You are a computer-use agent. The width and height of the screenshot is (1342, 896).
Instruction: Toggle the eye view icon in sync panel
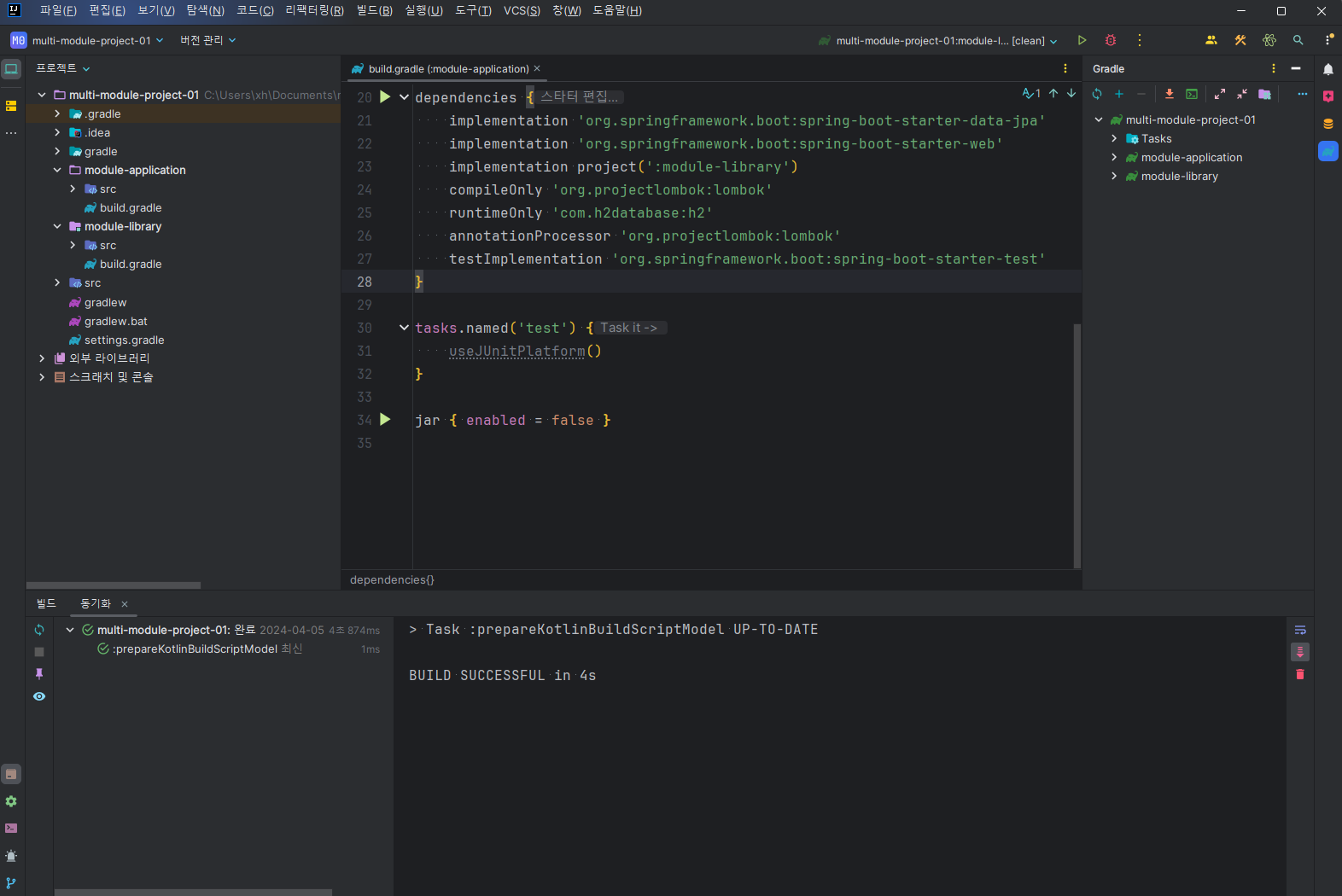(x=39, y=696)
